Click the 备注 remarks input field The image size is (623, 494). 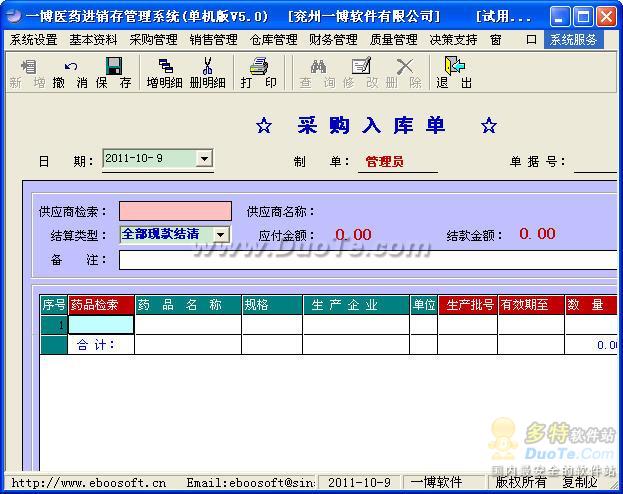(x=368, y=260)
